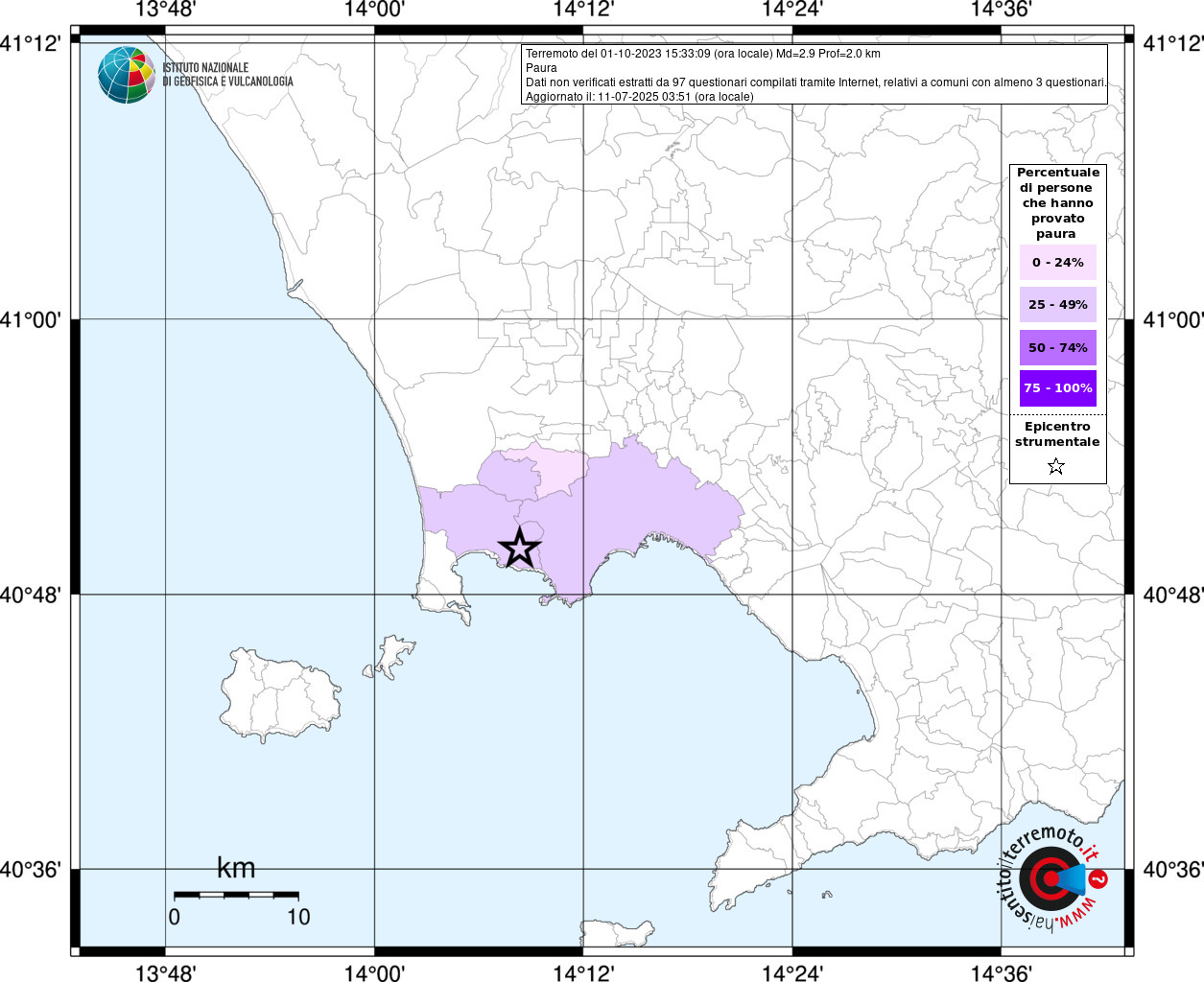Select the 75 - 100% legend swatch

pyautogui.click(x=1057, y=388)
